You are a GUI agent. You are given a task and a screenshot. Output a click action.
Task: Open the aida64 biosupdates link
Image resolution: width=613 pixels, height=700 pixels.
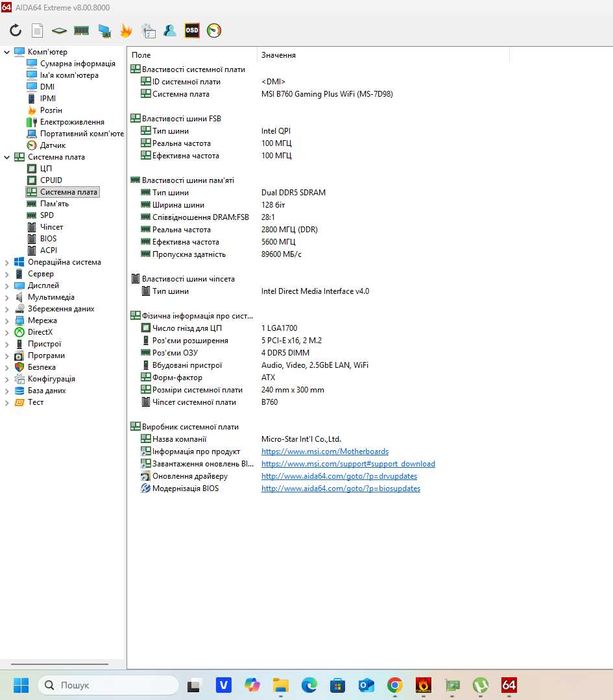341,488
